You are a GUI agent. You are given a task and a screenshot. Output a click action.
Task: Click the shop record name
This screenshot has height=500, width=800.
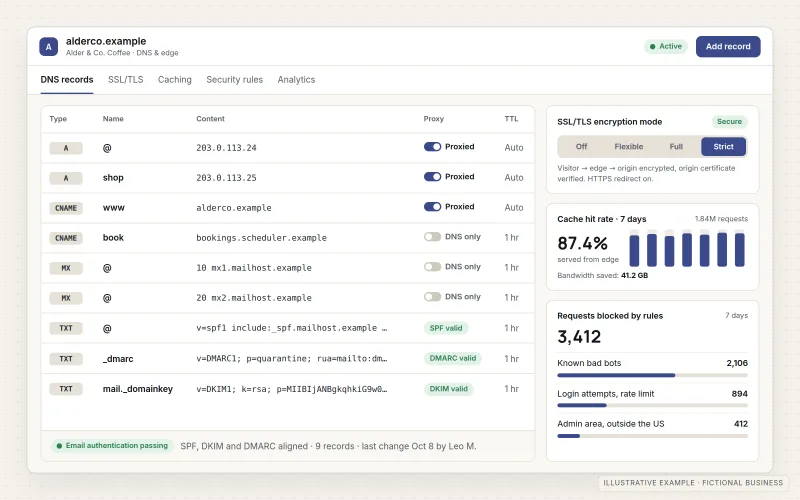pos(113,178)
